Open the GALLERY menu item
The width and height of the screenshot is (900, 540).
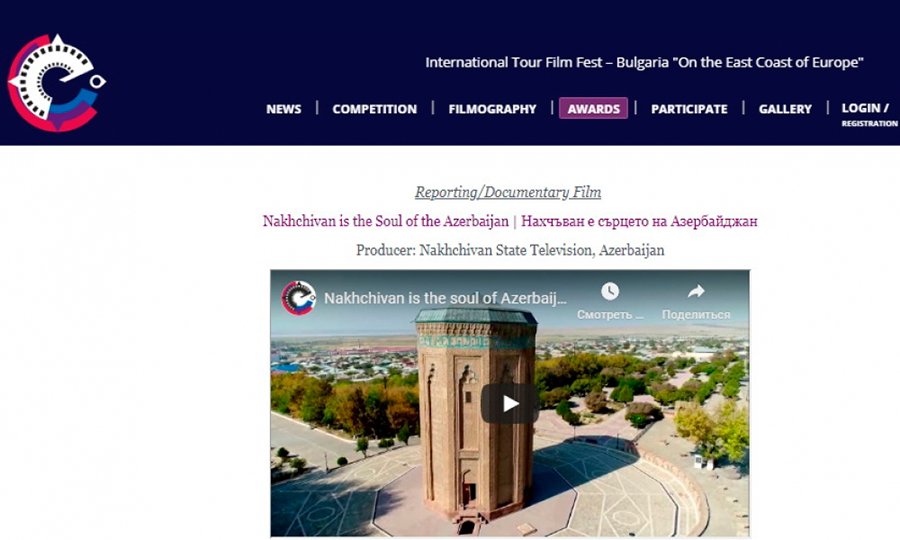[x=785, y=108]
